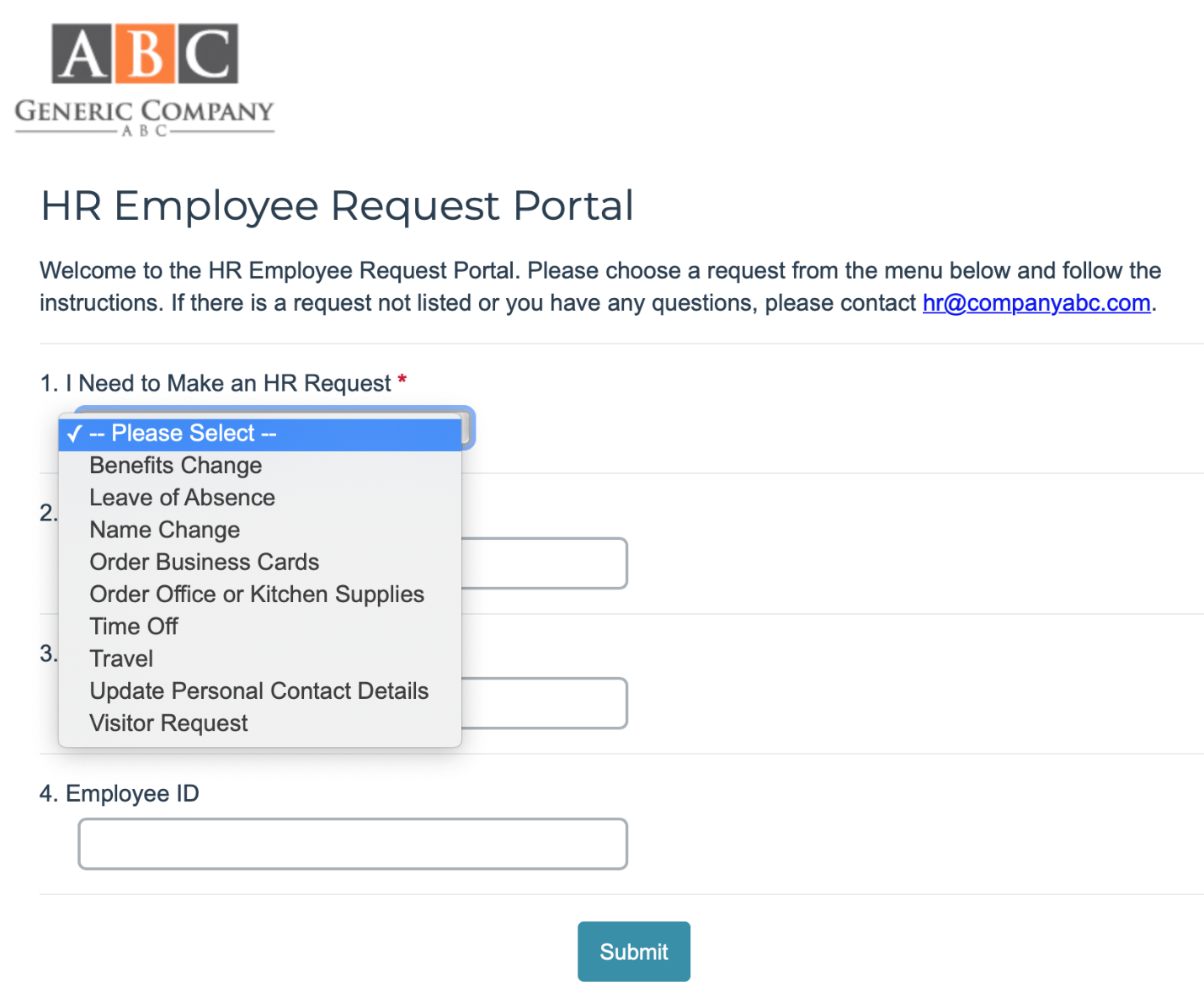Click the 'I Need to Make an HR Request' label
Image resolution: width=1204 pixels, height=1008 pixels.
[227, 384]
